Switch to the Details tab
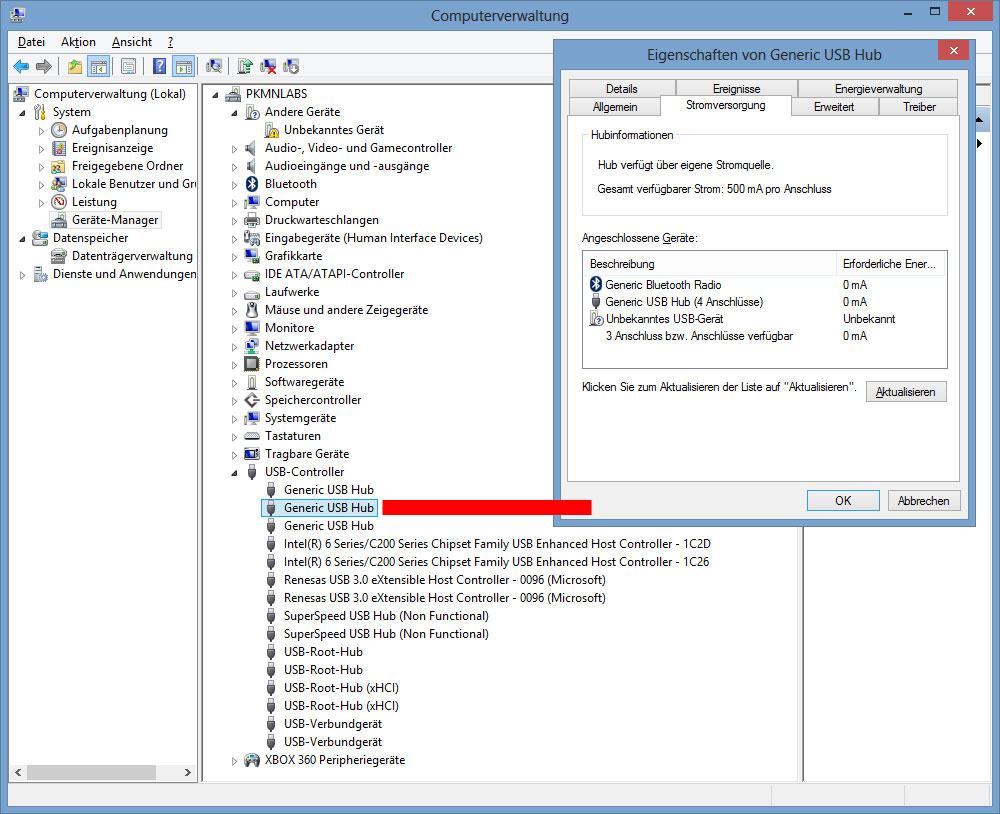The width and height of the screenshot is (1000, 814). click(x=622, y=89)
